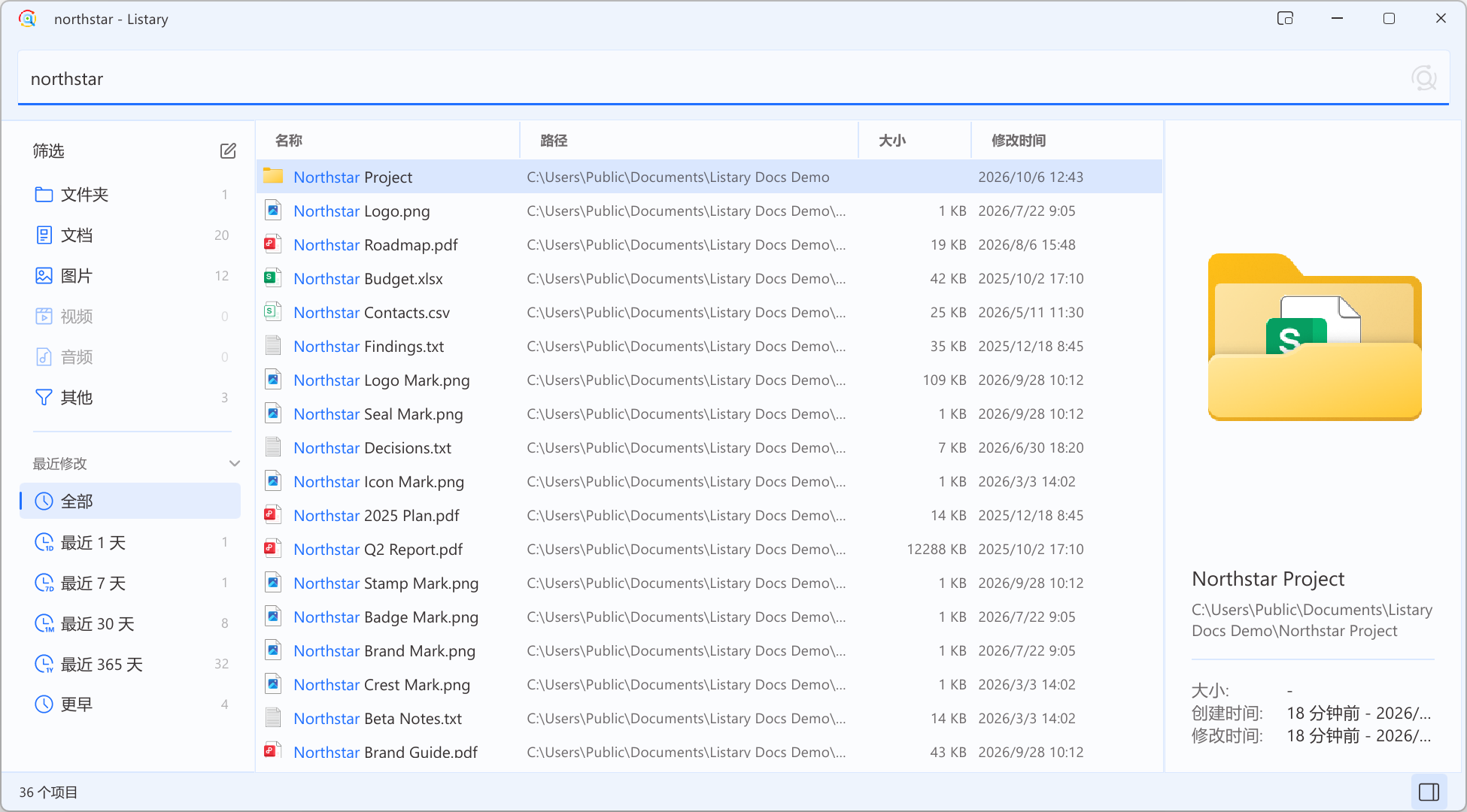Image resolution: width=1467 pixels, height=812 pixels.
Task: Select the 最近 30 天 time filter
Action: 130,624
